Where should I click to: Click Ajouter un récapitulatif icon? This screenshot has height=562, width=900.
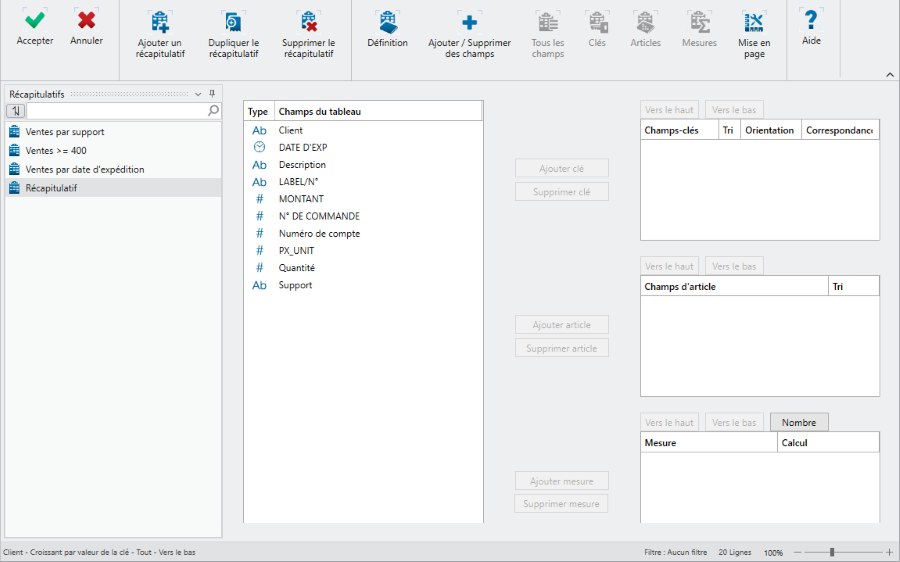pos(160,22)
